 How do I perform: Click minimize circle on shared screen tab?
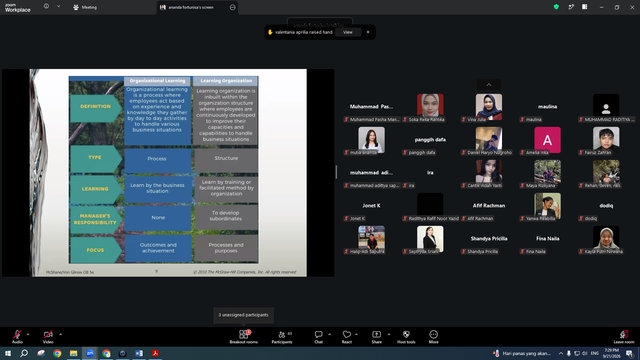(232, 7)
